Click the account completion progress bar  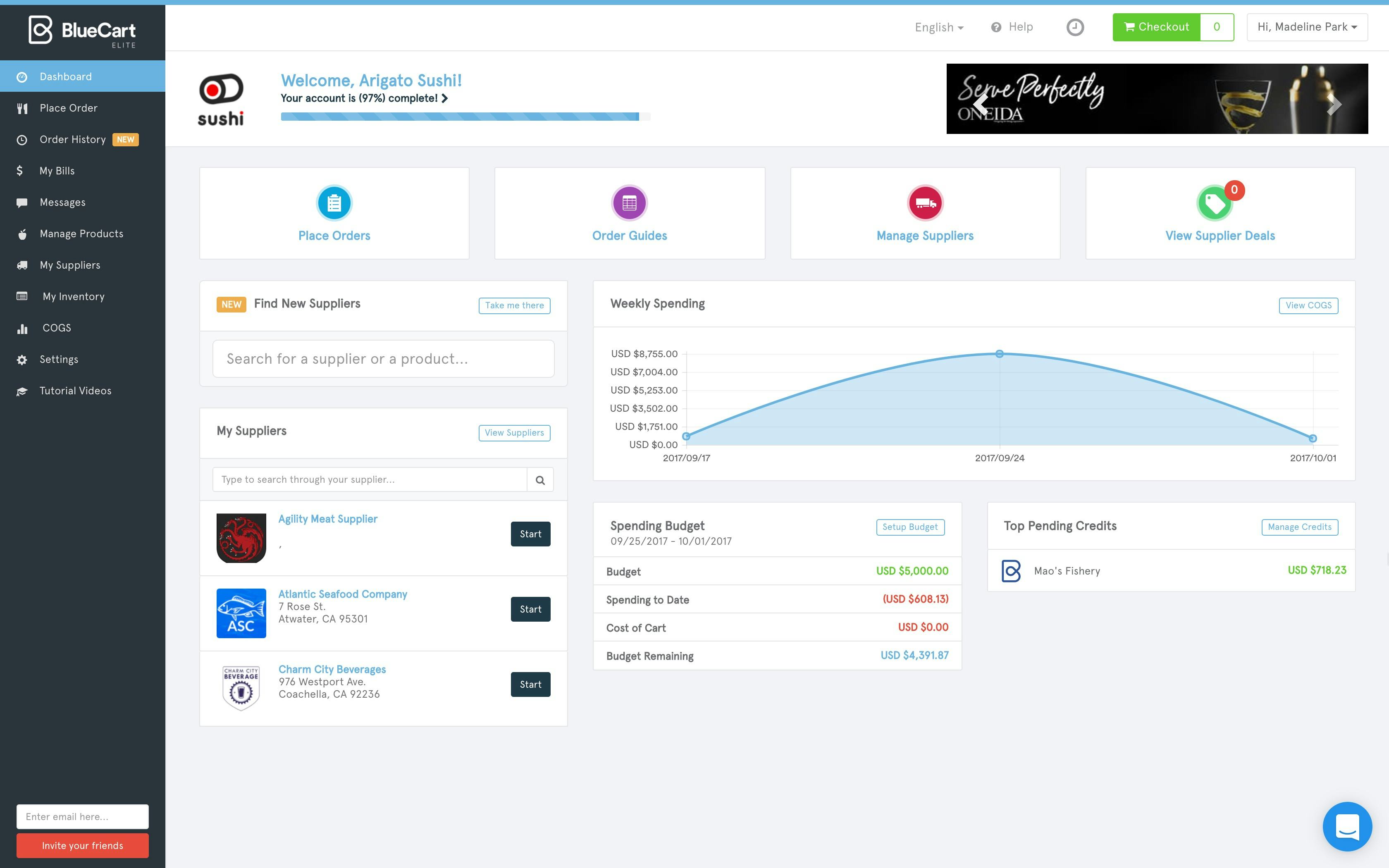pyautogui.click(x=460, y=117)
